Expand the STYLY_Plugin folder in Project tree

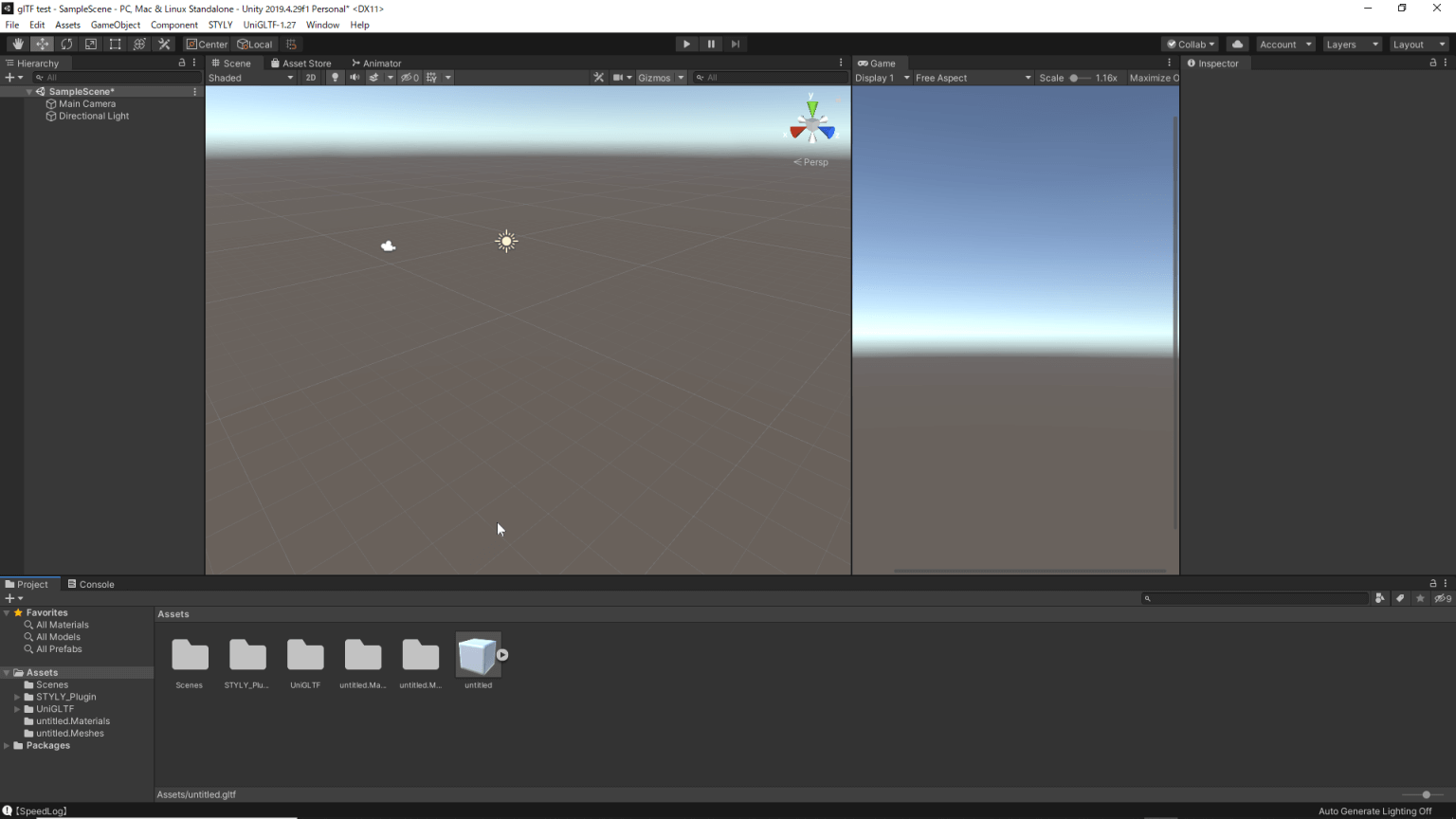(16, 697)
